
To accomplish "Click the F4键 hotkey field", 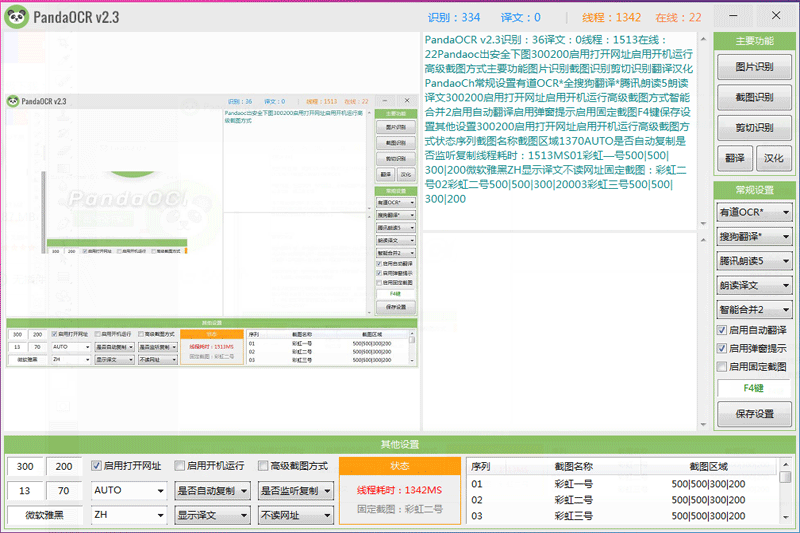I will click(x=754, y=388).
